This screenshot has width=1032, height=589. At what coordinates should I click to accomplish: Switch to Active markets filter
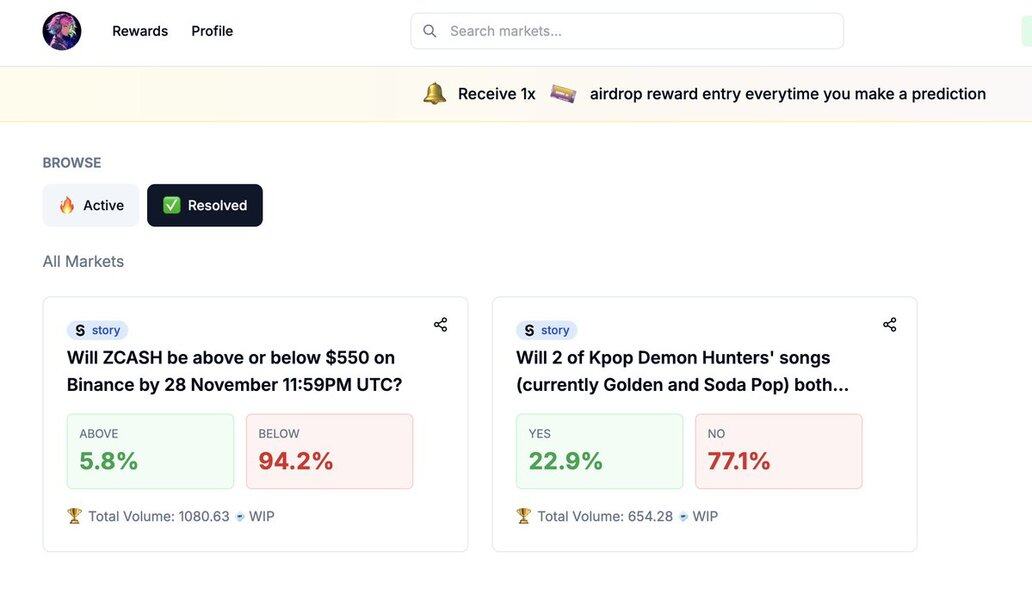click(x=91, y=205)
